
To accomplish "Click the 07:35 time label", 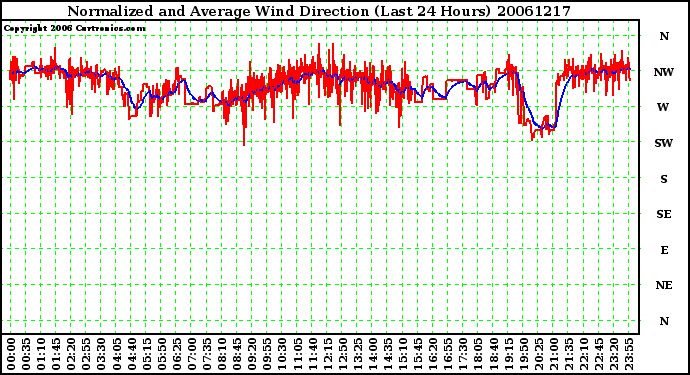I will pos(207,354).
